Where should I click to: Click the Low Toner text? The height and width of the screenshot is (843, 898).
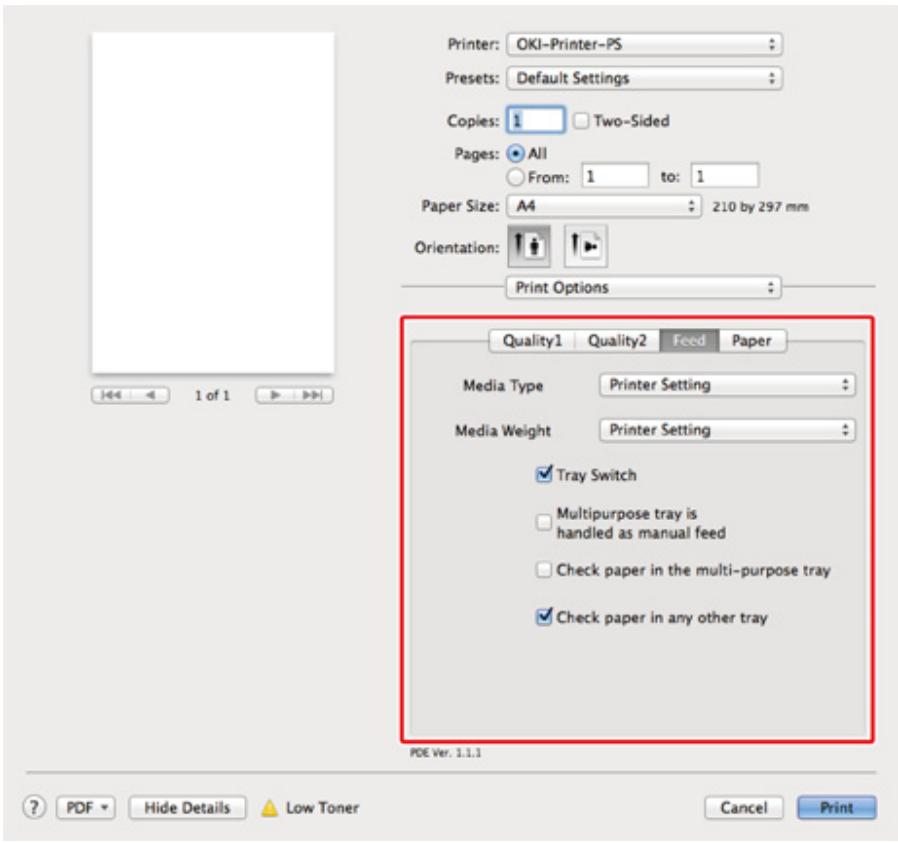(322, 808)
